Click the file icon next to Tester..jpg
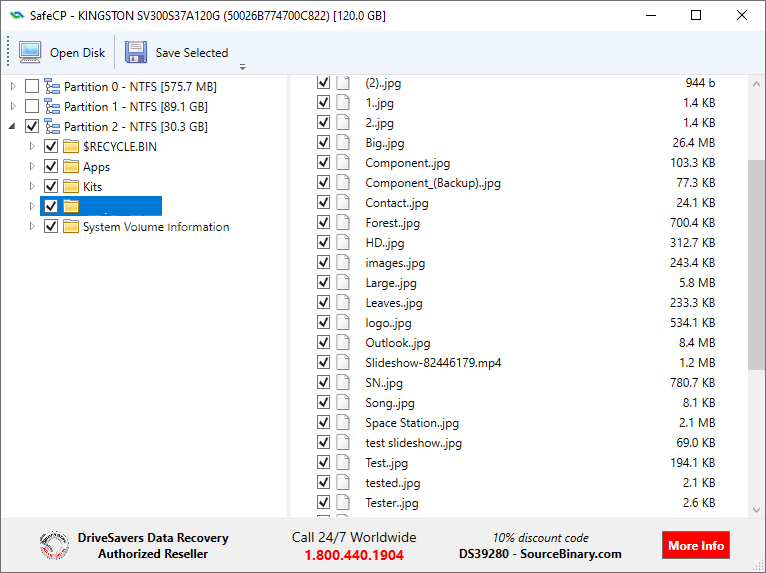766x573 pixels. (x=343, y=503)
